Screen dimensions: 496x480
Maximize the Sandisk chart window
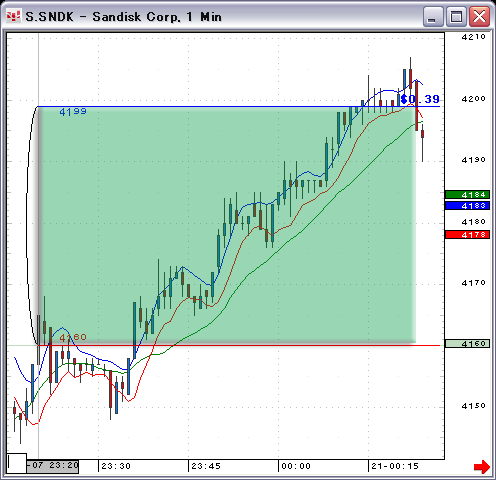456,16
